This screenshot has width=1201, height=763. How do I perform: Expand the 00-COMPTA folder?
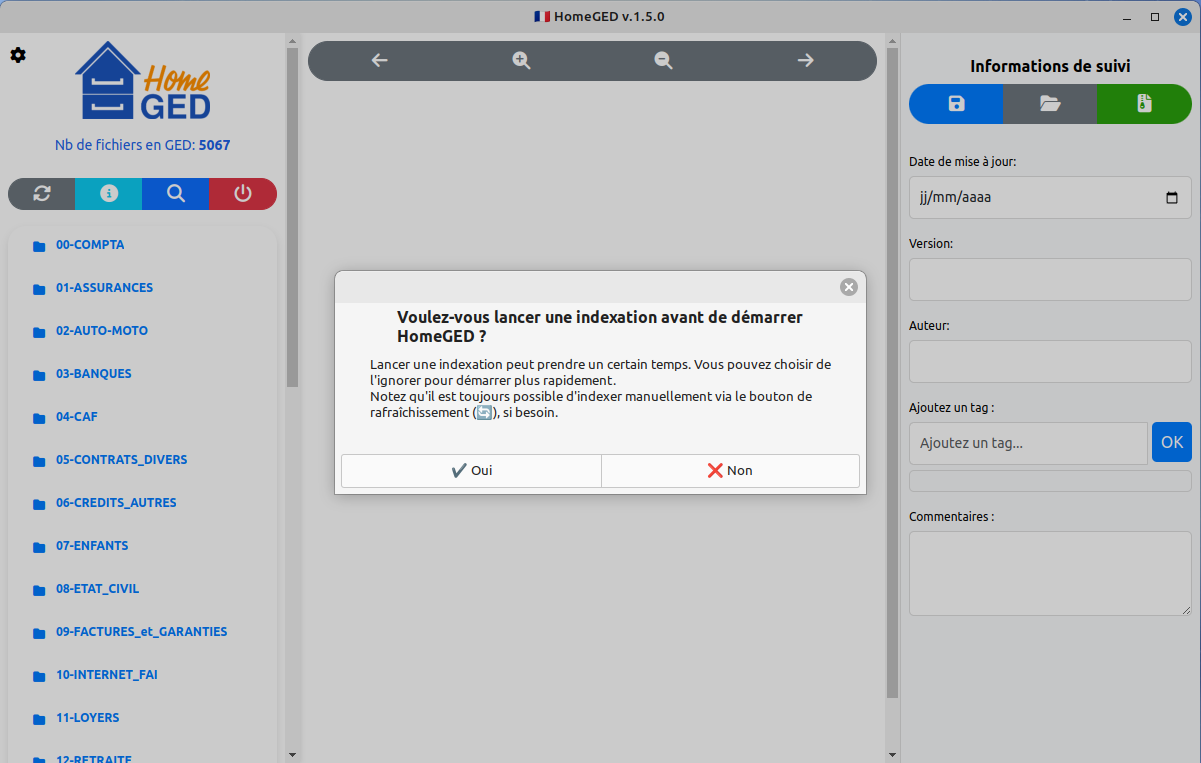pos(90,245)
